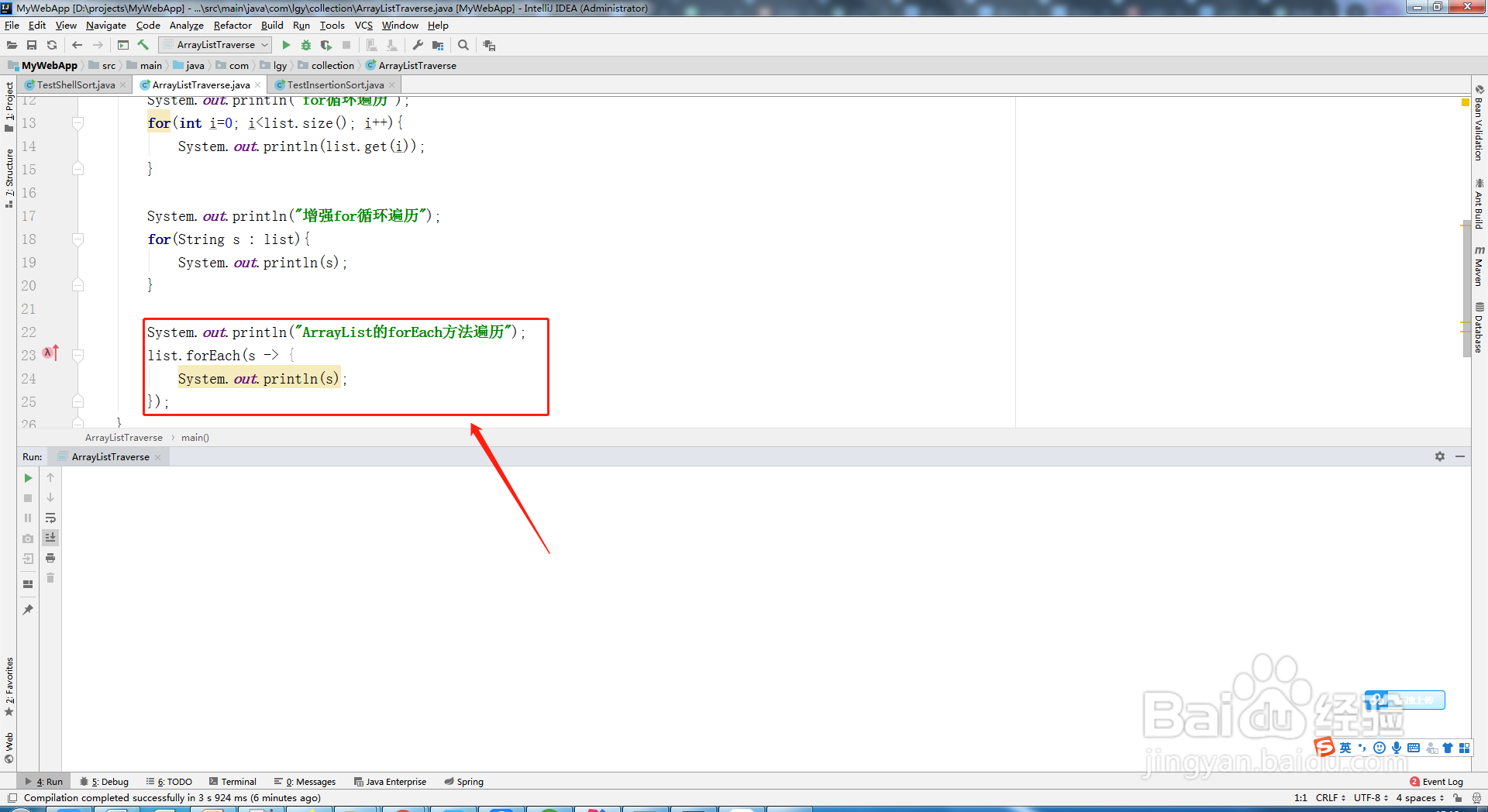Stop the process with toolbar stop square
The height and width of the screenshot is (812, 1488).
pyautogui.click(x=346, y=46)
